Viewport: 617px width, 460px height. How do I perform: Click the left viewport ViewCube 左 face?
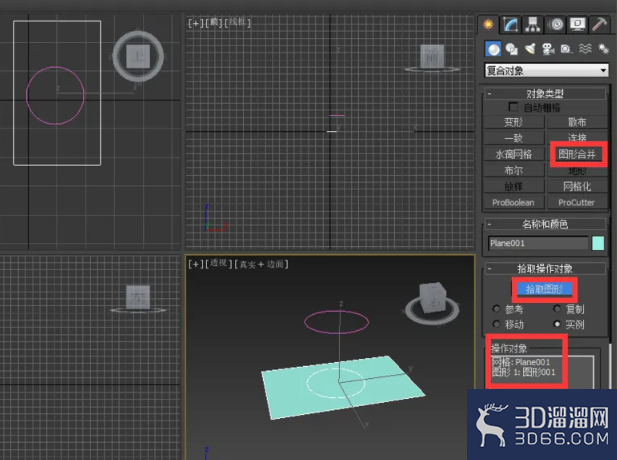pyautogui.click(x=138, y=297)
